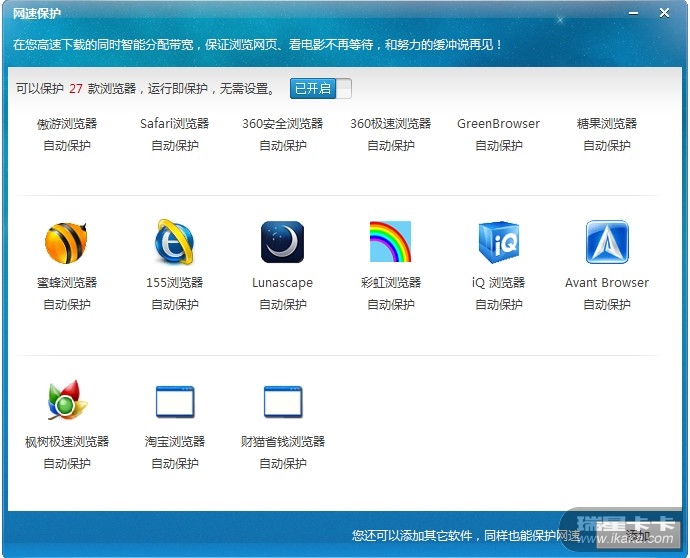Click the 财猫省钱浏览器 name label

tap(283, 441)
